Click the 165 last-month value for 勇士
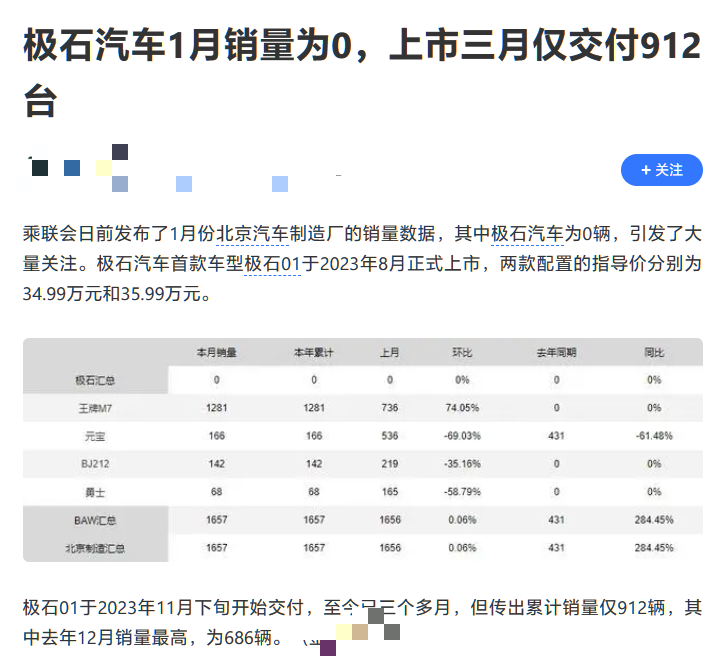 [389, 492]
